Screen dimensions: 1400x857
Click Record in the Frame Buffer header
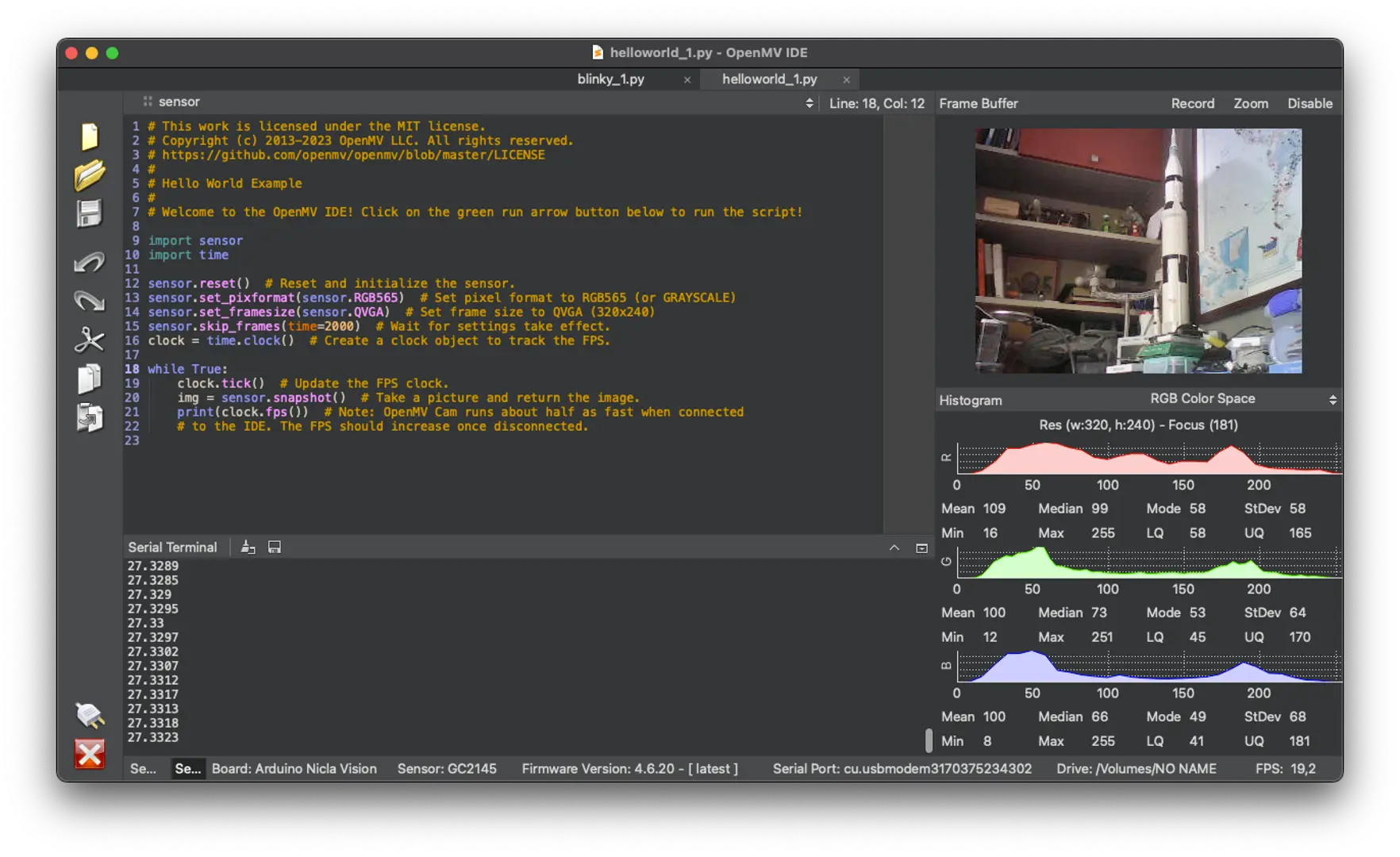[x=1192, y=103]
